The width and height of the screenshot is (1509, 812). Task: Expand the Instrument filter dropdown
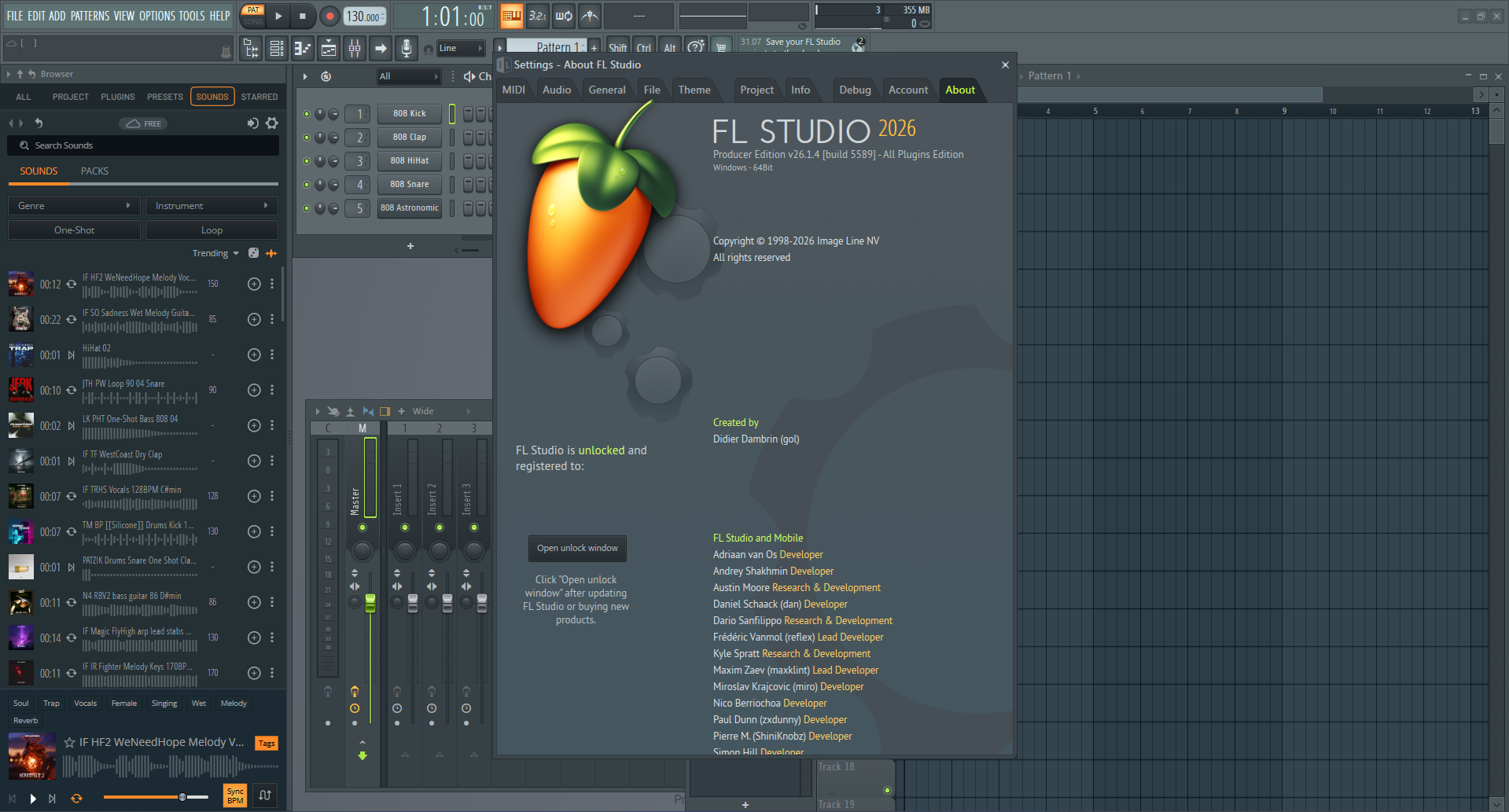click(x=212, y=206)
